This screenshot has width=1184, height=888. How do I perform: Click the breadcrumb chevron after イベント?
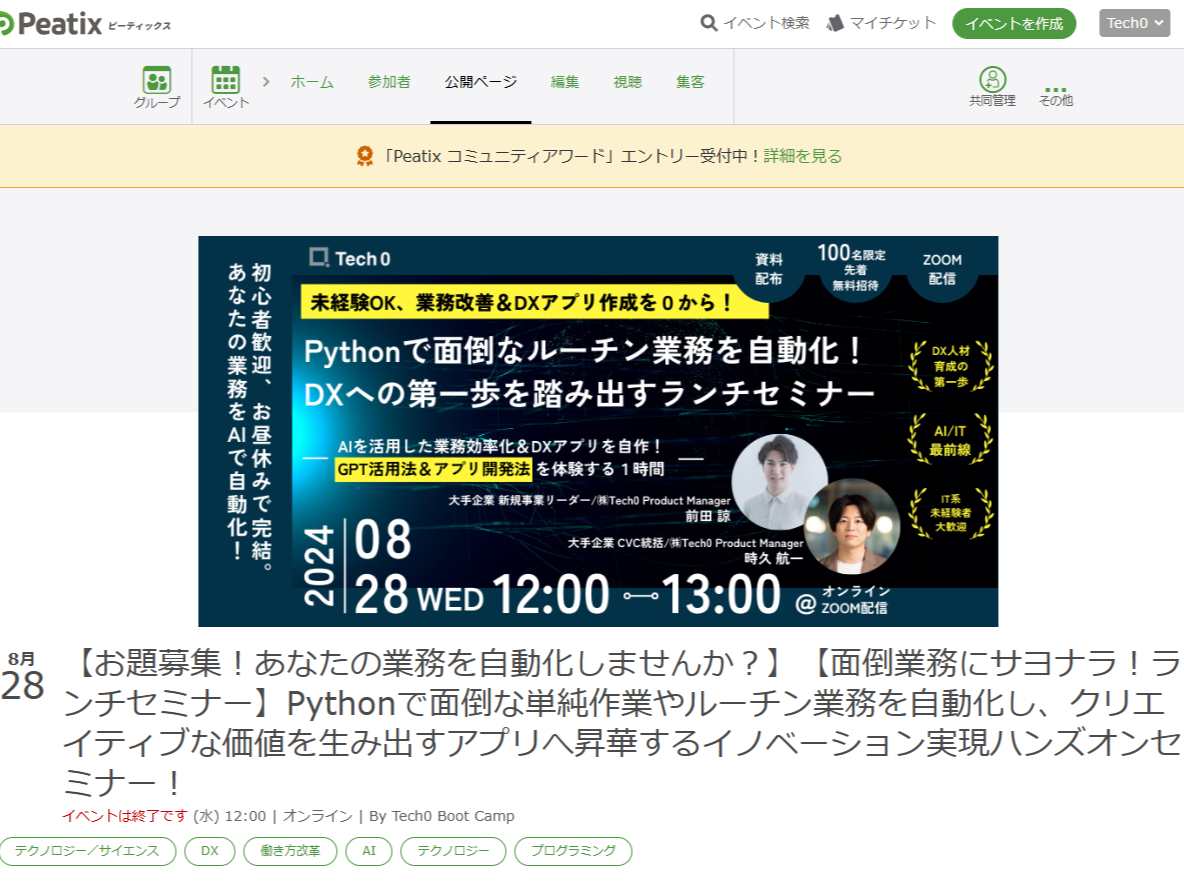[266, 82]
